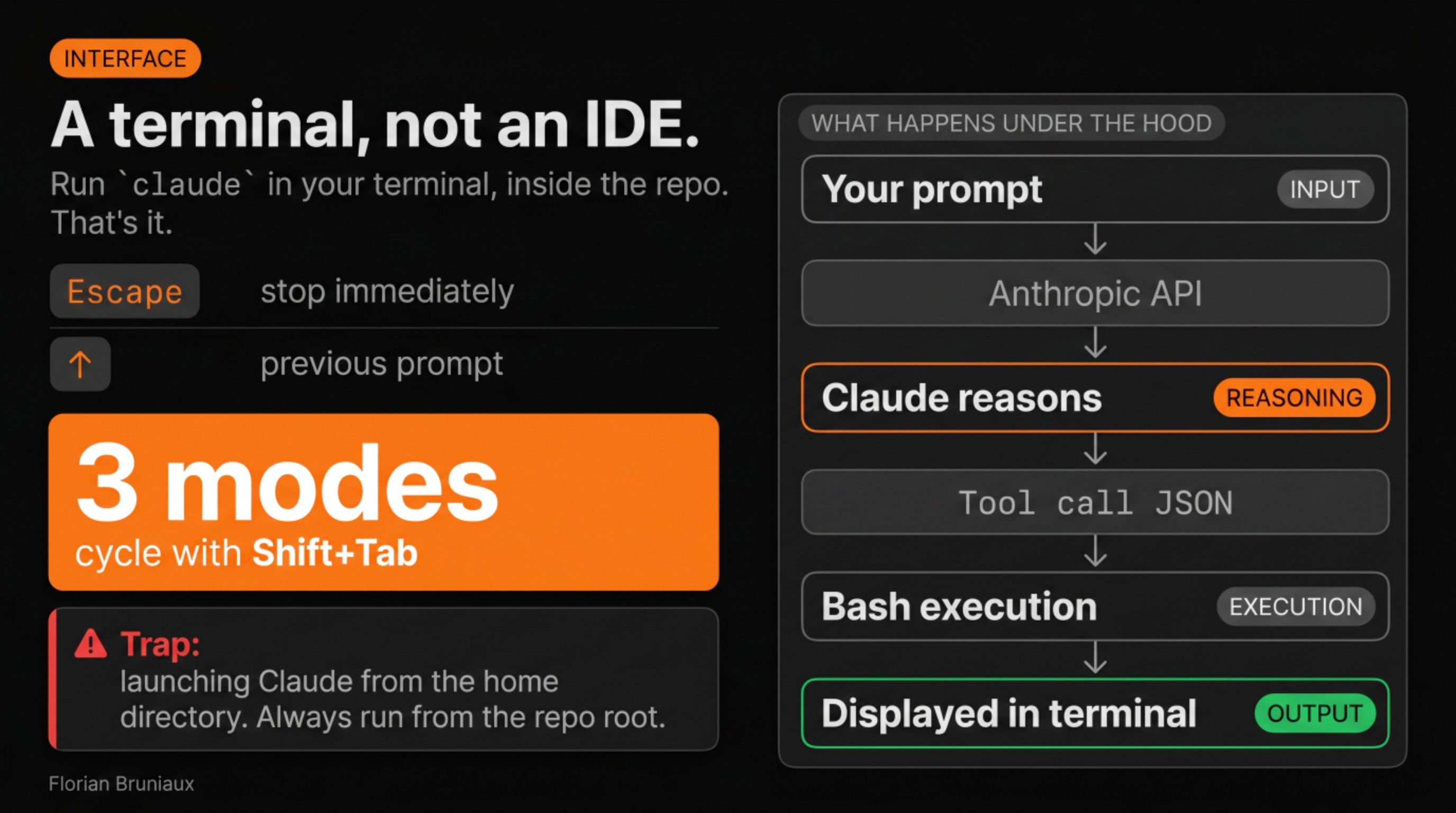
Task: Click the 'Claude reasons' step
Action: point(1095,398)
